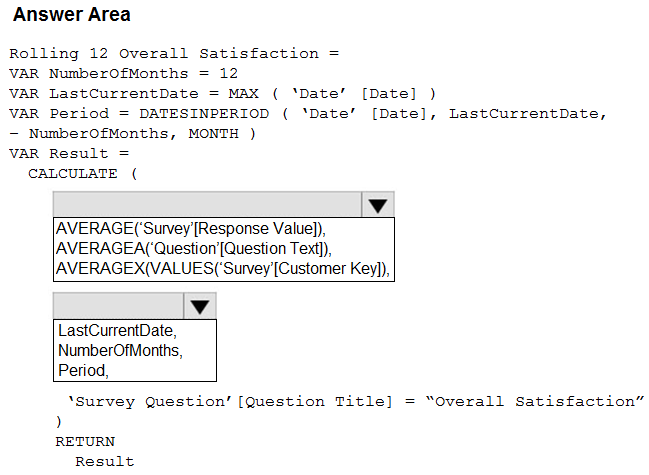Click the Rolling 12 Overall Satisfaction measure name
Screen dimensions: 649x475
174,53
